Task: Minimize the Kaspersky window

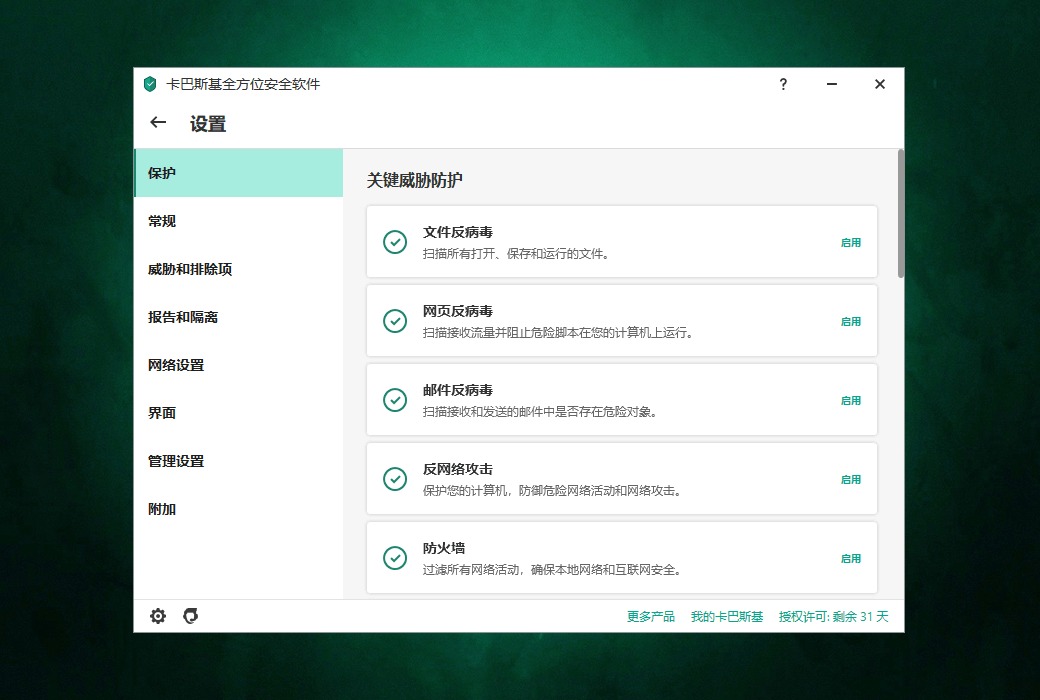Action: [x=832, y=84]
